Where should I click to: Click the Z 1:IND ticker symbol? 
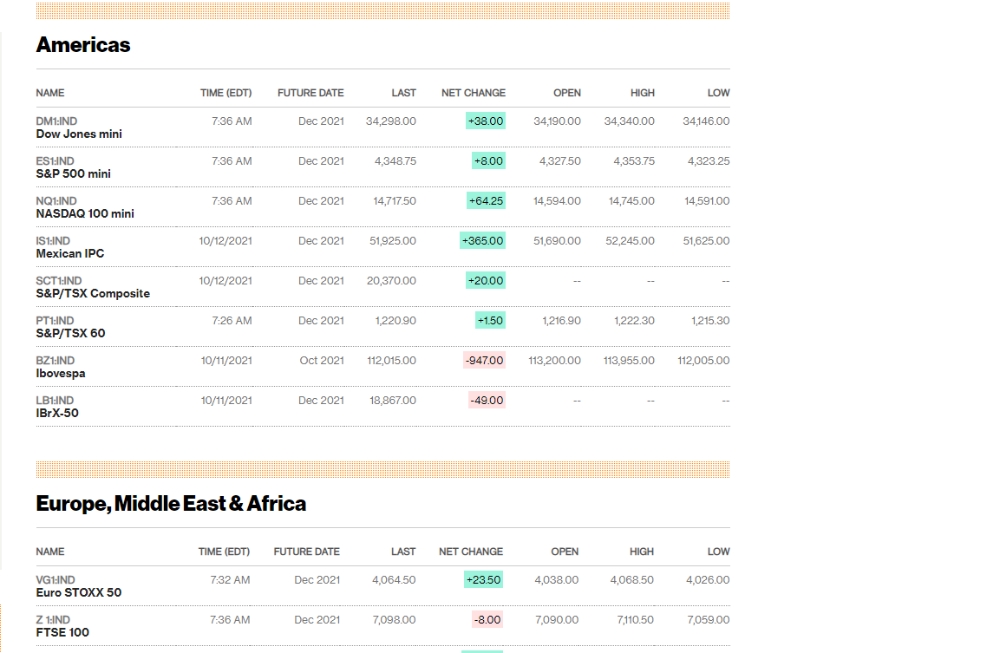[53, 619]
